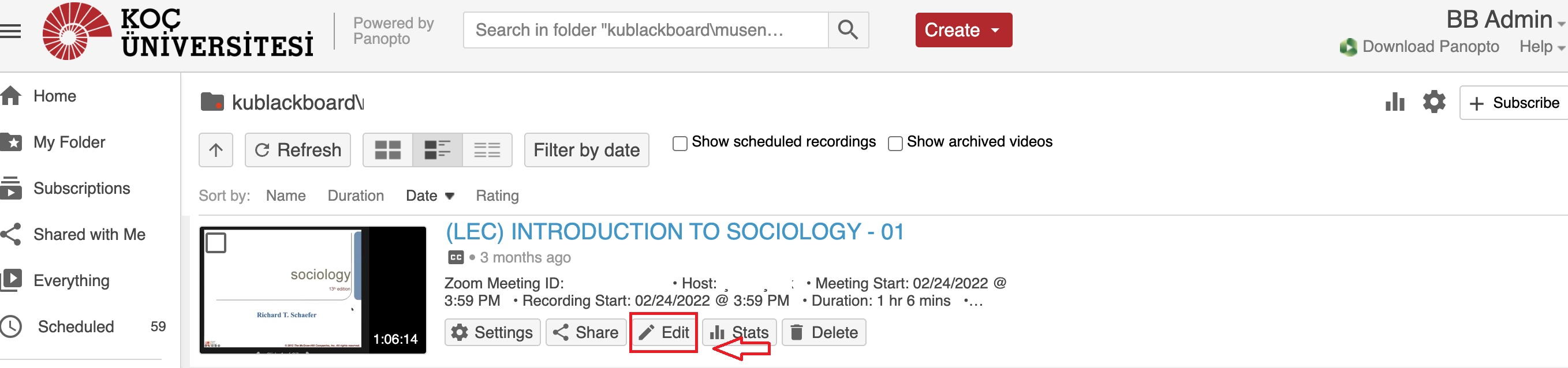Enable Show scheduled recordings checkbox

(x=680, y=143)
